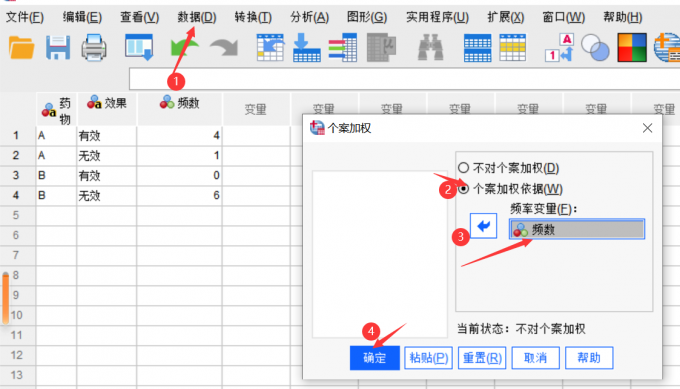Select the 药物 column header
The image size is (680, 389).
click(x=56, y=109)
